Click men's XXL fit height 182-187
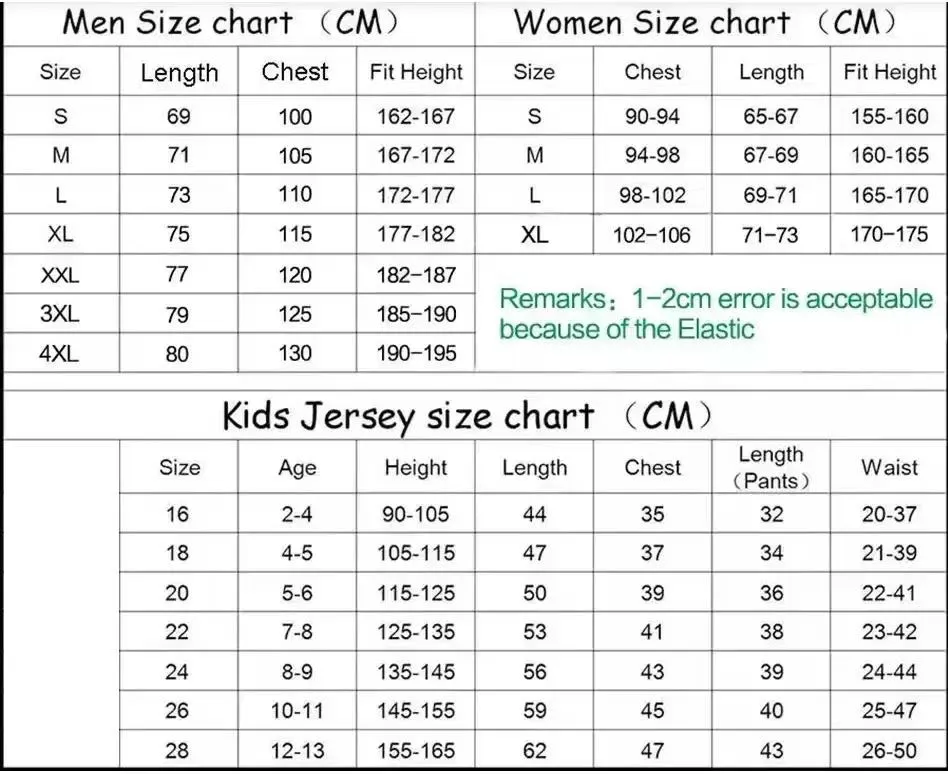The height and width of the screenshot is (774, 948). click(x=416, y=275)
